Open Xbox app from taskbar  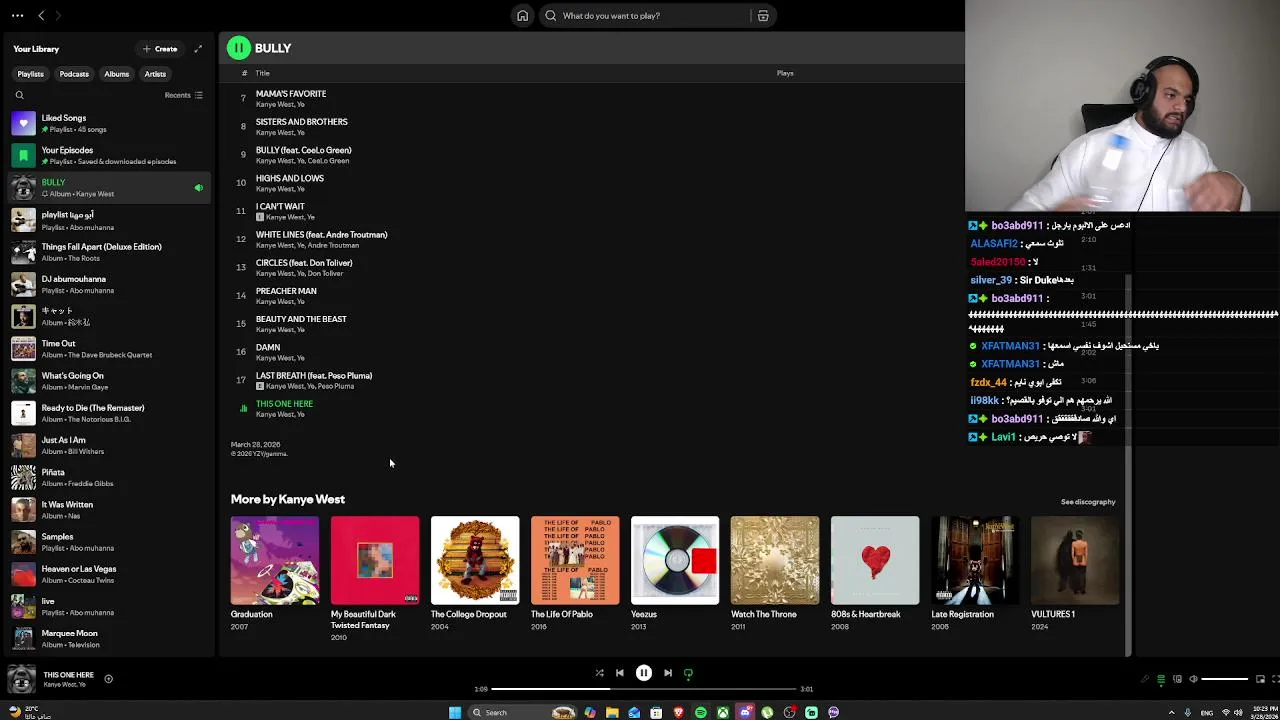722,712
